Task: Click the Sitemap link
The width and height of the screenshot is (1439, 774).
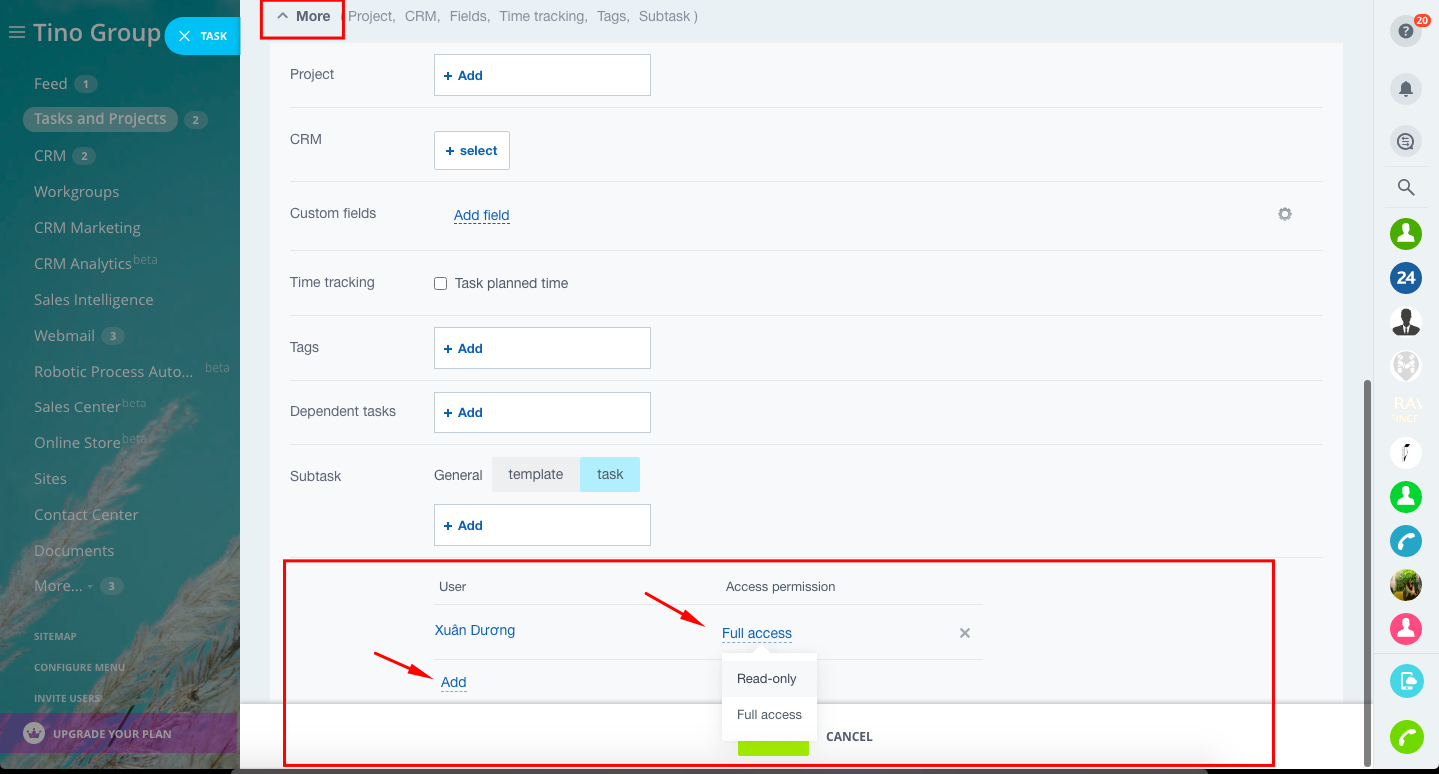Action: (55, 636)
